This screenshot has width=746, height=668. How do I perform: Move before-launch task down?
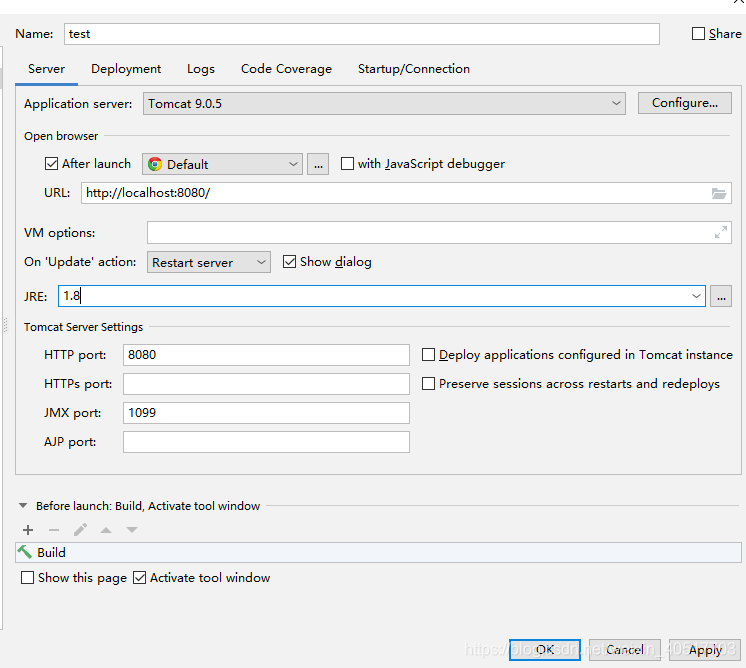coord(132,530)
